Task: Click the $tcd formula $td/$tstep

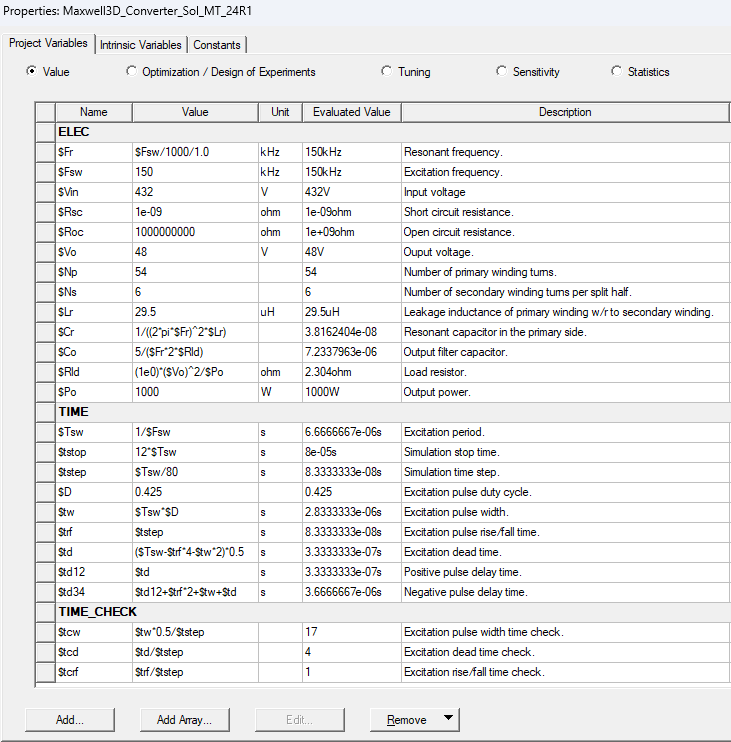Action: coord(195,652)
